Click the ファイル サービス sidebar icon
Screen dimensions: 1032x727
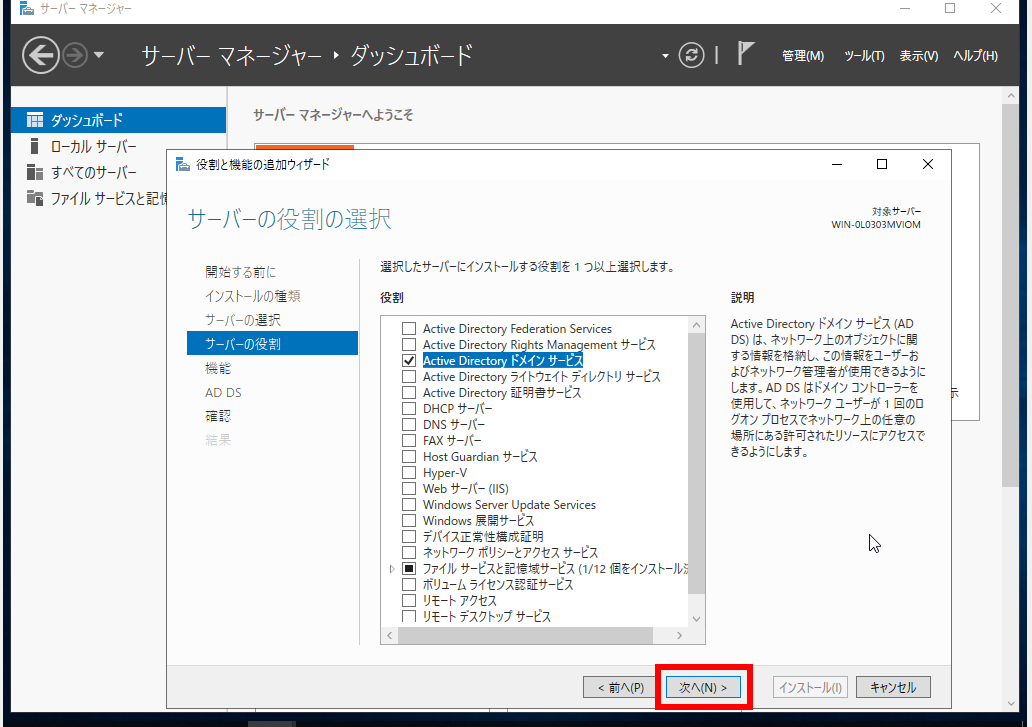click(34, 197)
